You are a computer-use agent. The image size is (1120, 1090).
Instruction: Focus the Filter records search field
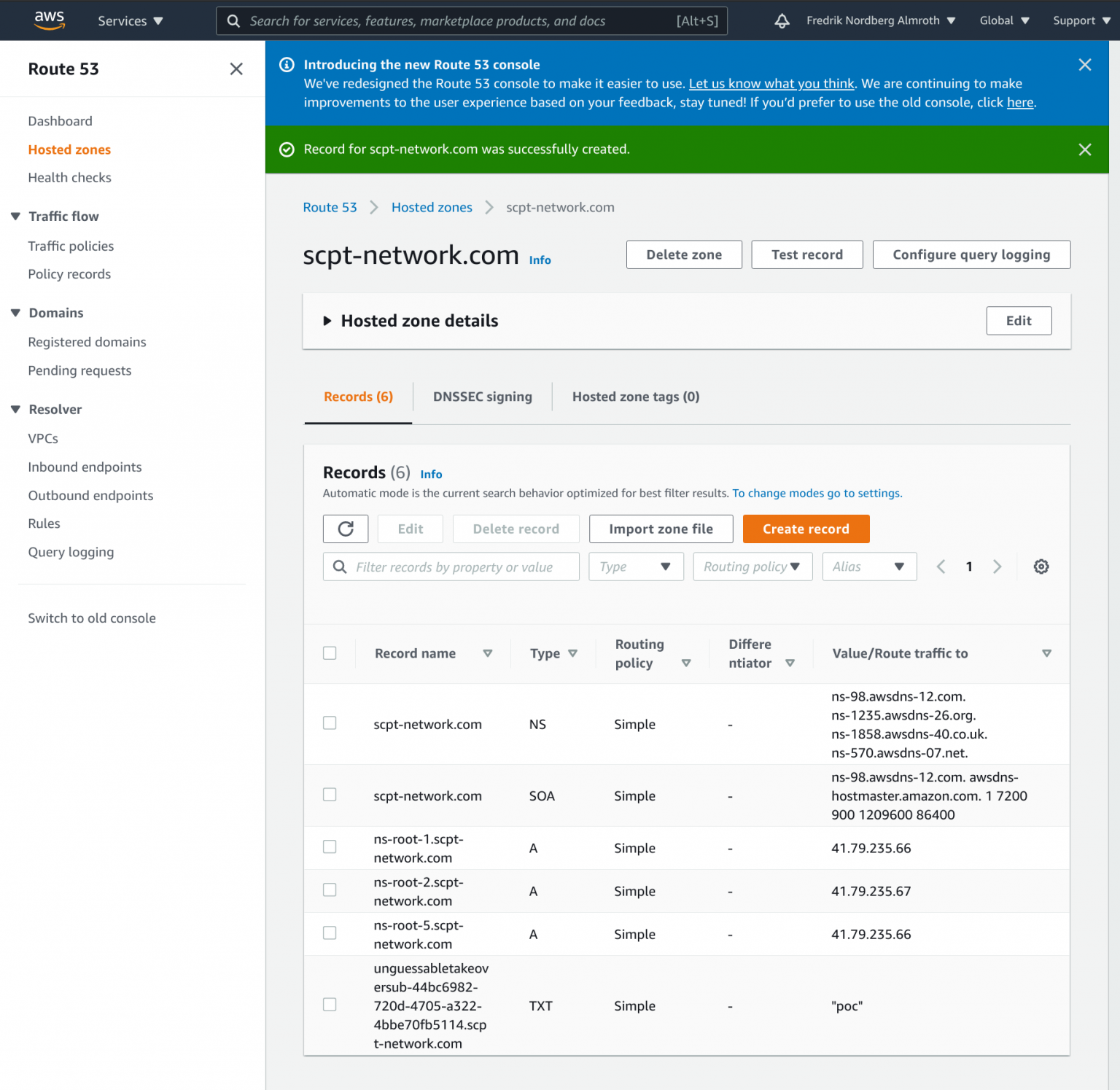[x=451, y=567]
